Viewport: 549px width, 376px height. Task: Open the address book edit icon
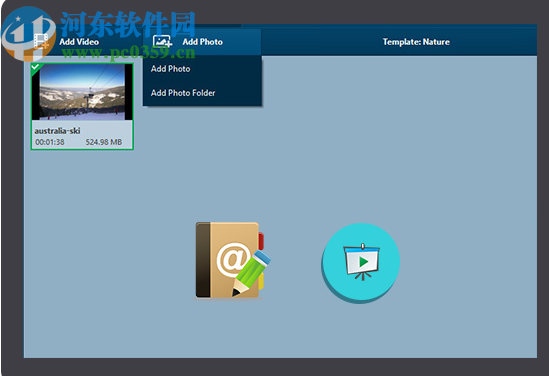232,260
